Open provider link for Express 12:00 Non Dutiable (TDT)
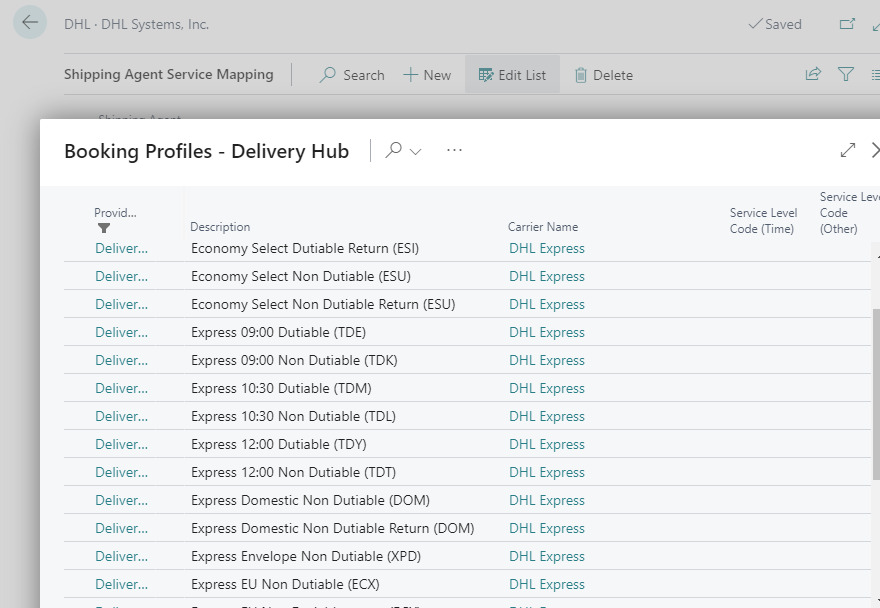This screenshot has width=880, height=608. [x=121, y=472]
